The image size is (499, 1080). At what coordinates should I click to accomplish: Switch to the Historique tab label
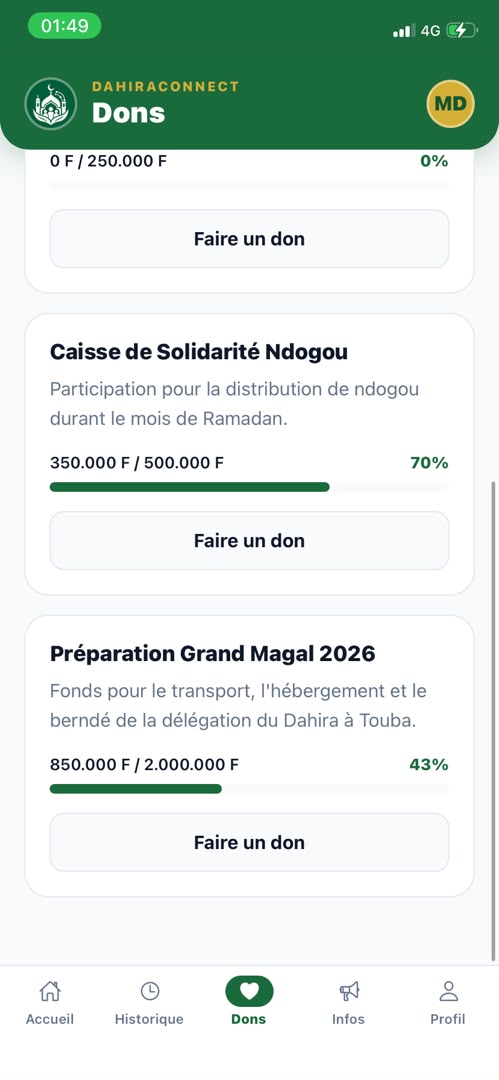149,1019
